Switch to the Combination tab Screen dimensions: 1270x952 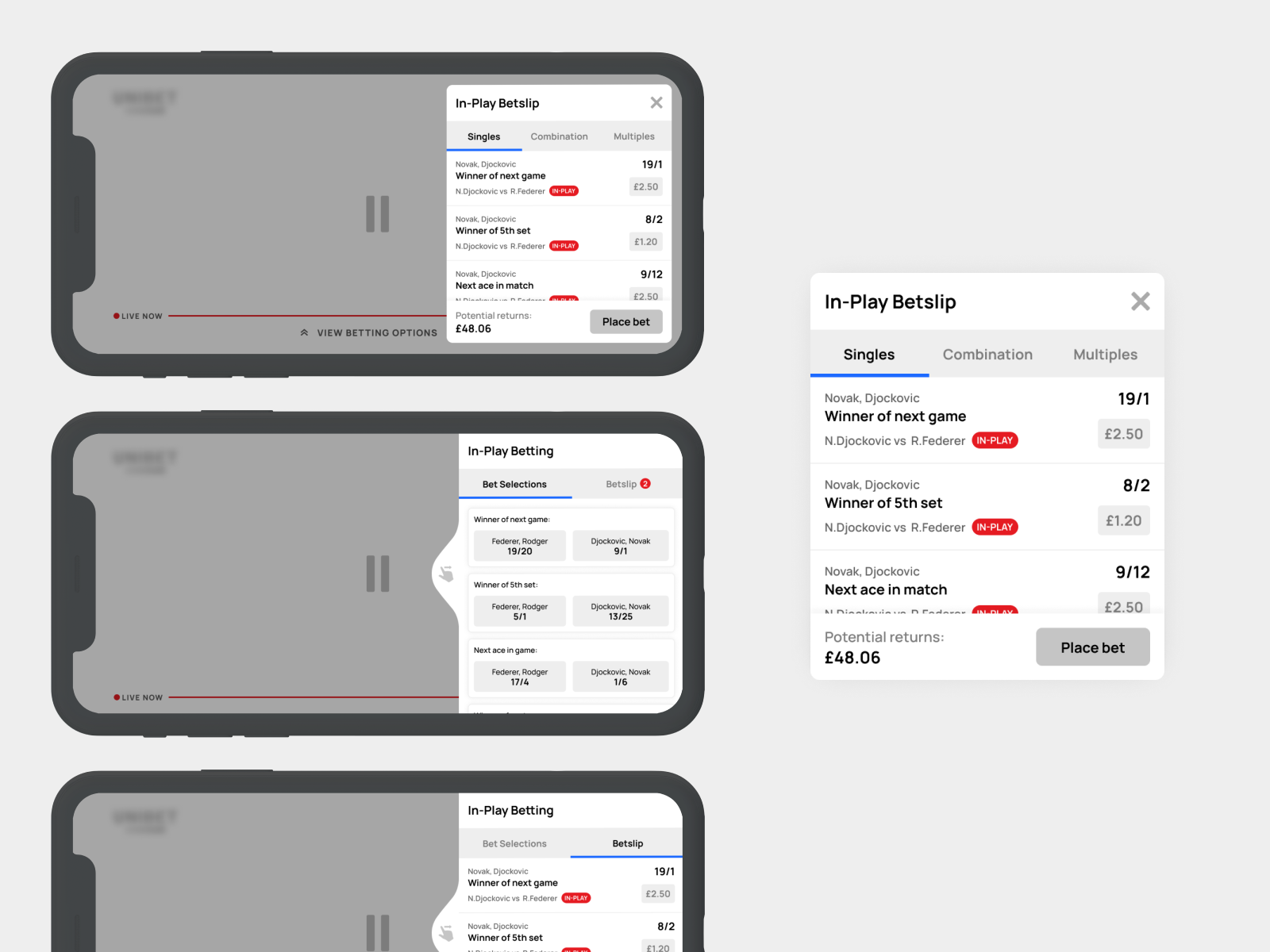pos(987,355)
